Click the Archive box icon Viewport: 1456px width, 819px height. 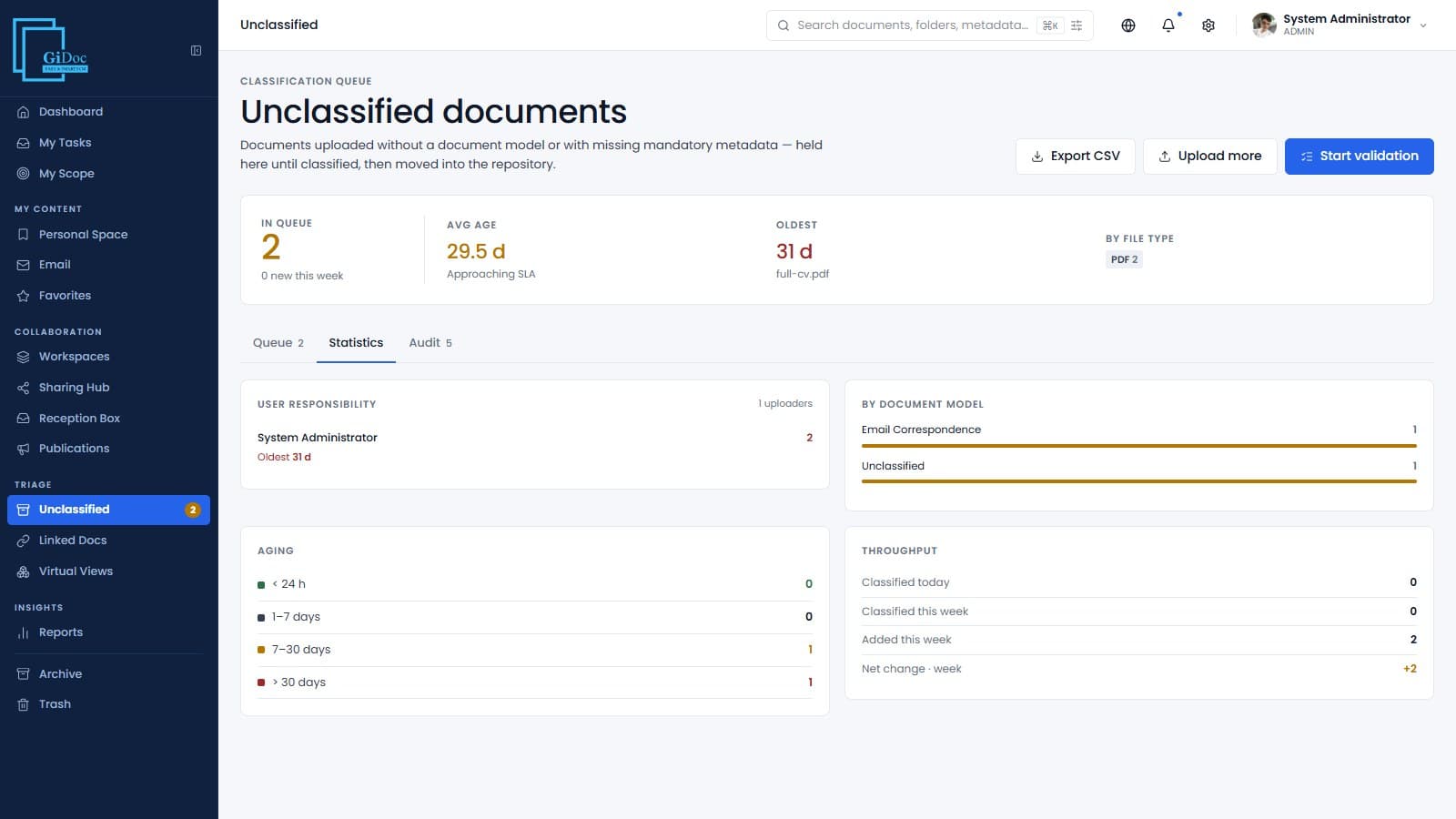click(x=24, y=674)
